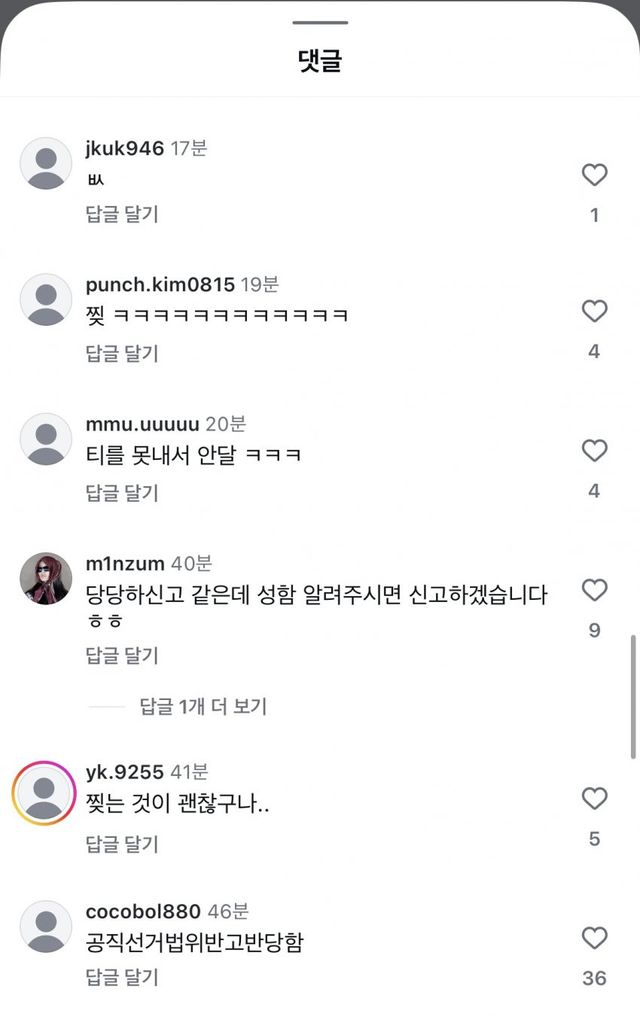Click the comments scrollbar on right edge

633,696
